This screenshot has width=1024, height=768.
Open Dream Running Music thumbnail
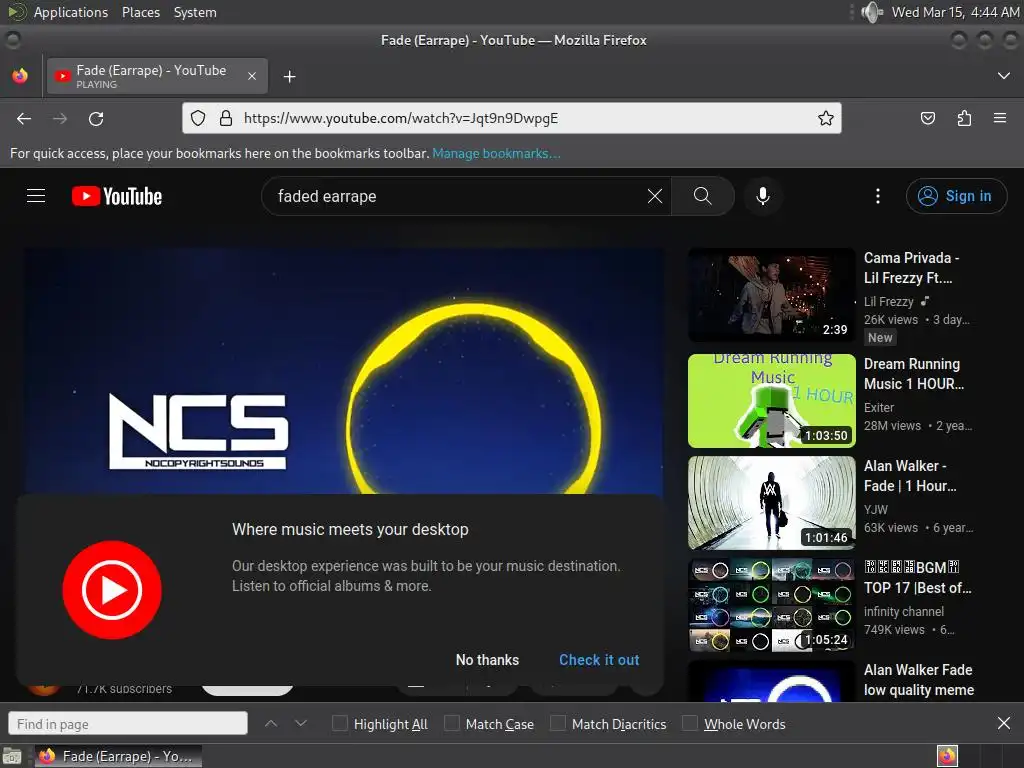coord(771,401)
